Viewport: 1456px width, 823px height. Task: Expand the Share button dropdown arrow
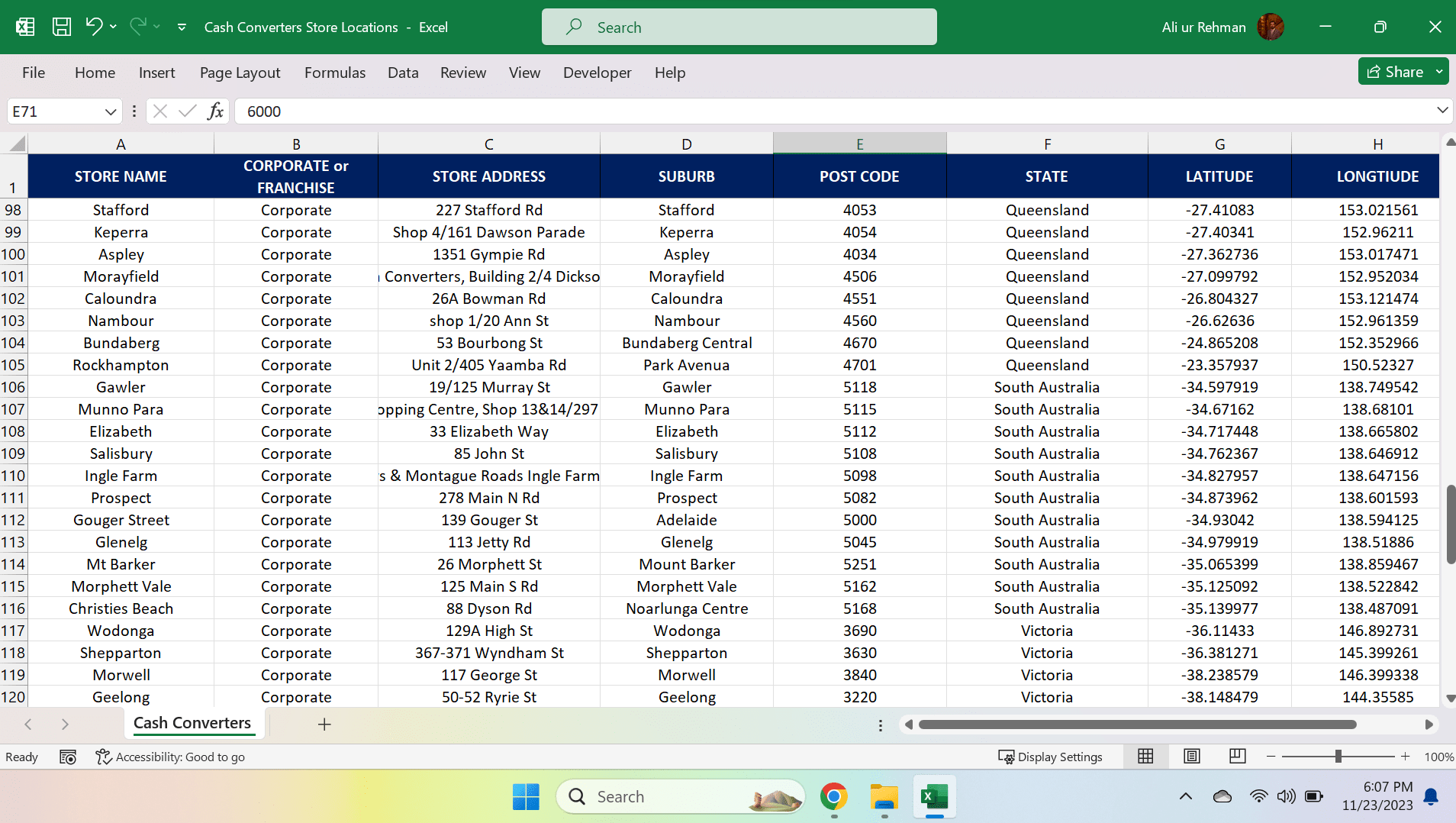(x=1439, y=72)
